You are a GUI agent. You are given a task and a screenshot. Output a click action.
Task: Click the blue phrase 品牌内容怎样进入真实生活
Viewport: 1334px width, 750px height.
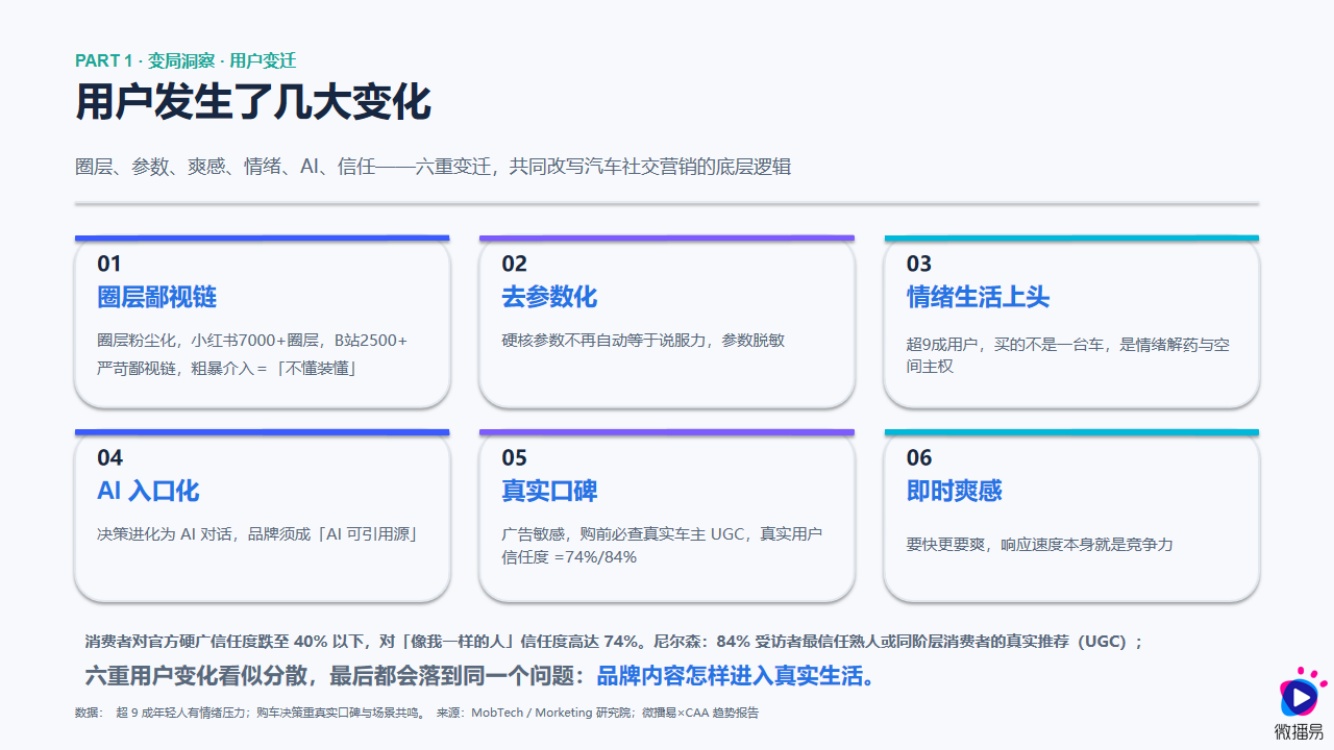pyautogui.click(x=736, y=676)
